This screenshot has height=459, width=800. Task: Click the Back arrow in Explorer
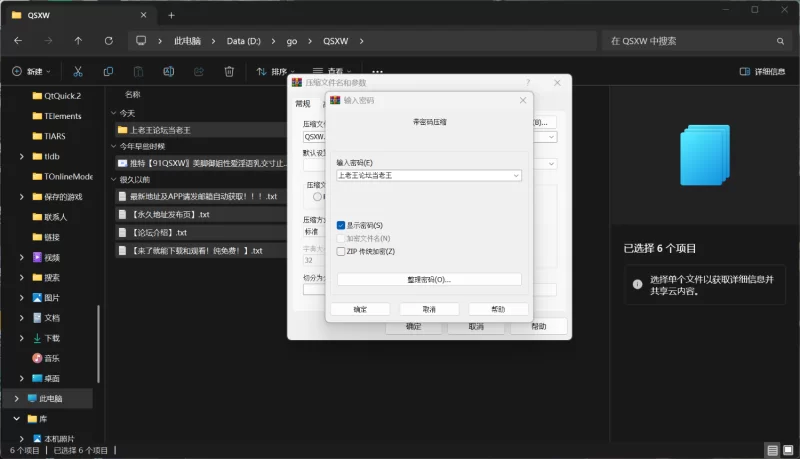point(18,41)
